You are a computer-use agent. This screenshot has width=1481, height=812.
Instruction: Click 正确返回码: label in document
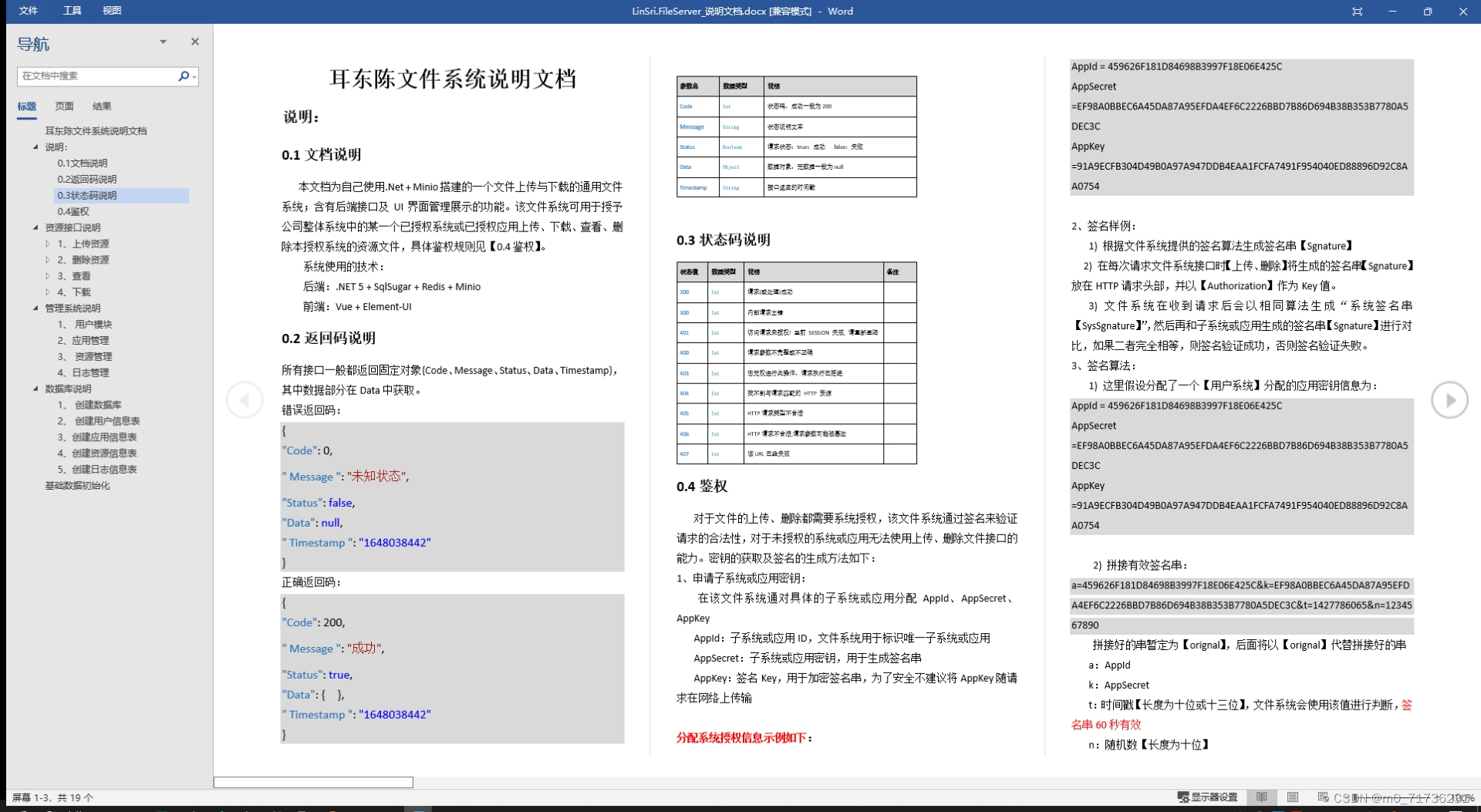click(311, 582)
